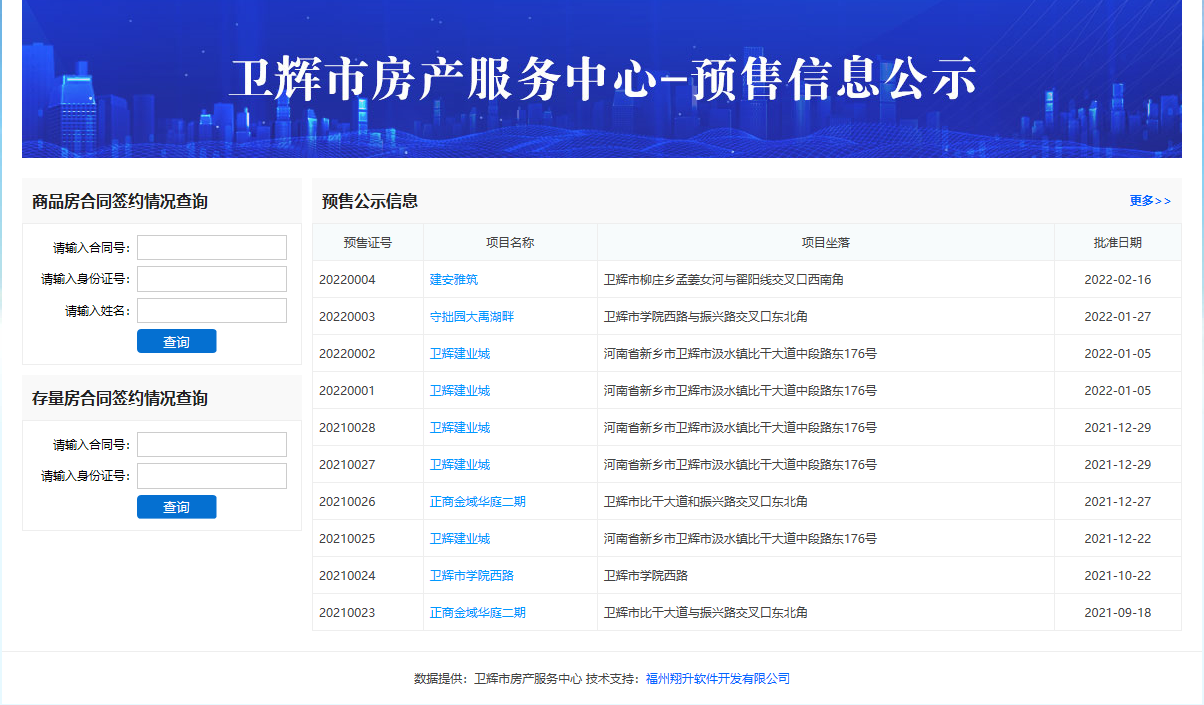Image resolution: width=1204 pixels, height=705 pixels.
Task: Select 卫辉建业城 link in row 20210027
Action: pyautogui.click(x=460, y=465)
